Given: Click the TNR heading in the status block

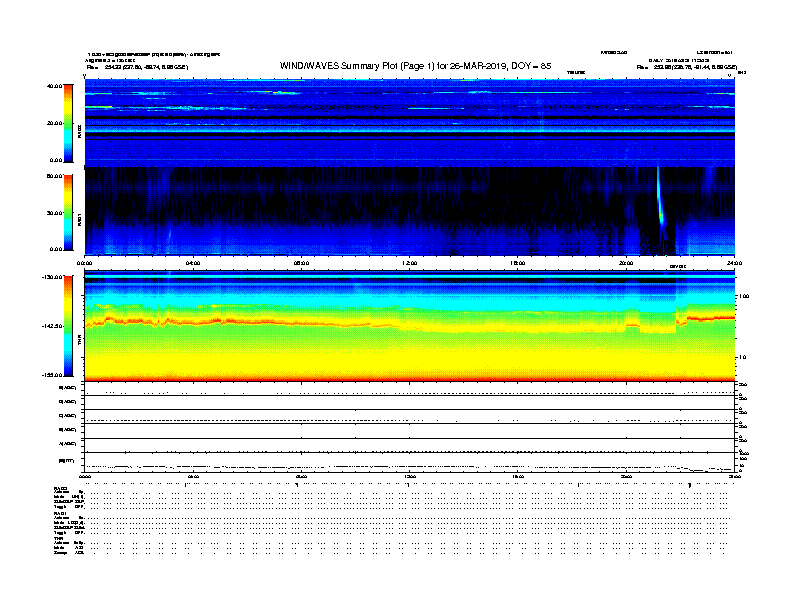Looking at the screenshot, I should (58, 538).
